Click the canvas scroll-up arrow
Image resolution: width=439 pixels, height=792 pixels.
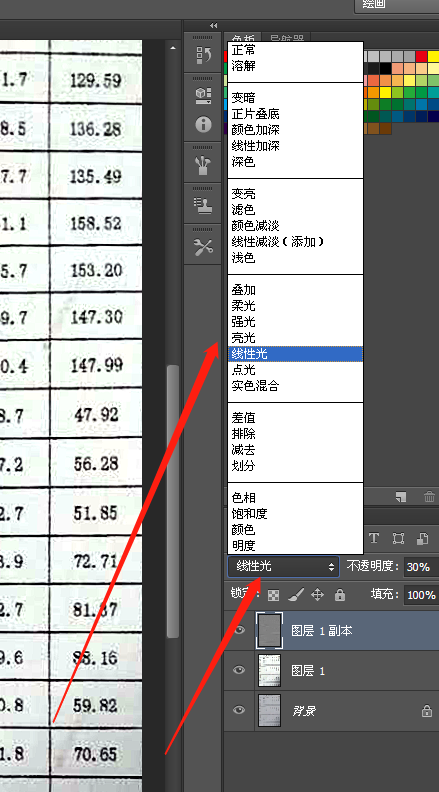click(173, 48)
